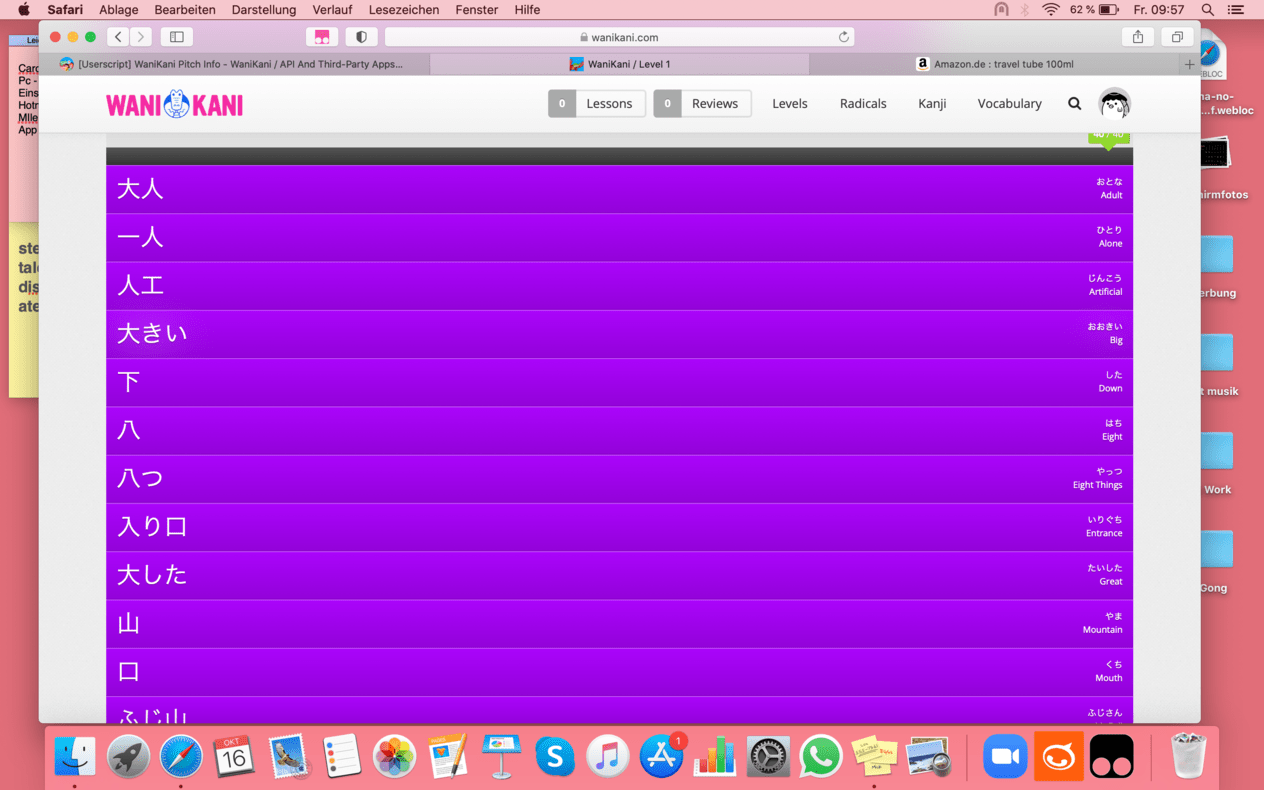Open Spotlight search in the menu bar
1264x790 pixels.
tap(1207, 9)
